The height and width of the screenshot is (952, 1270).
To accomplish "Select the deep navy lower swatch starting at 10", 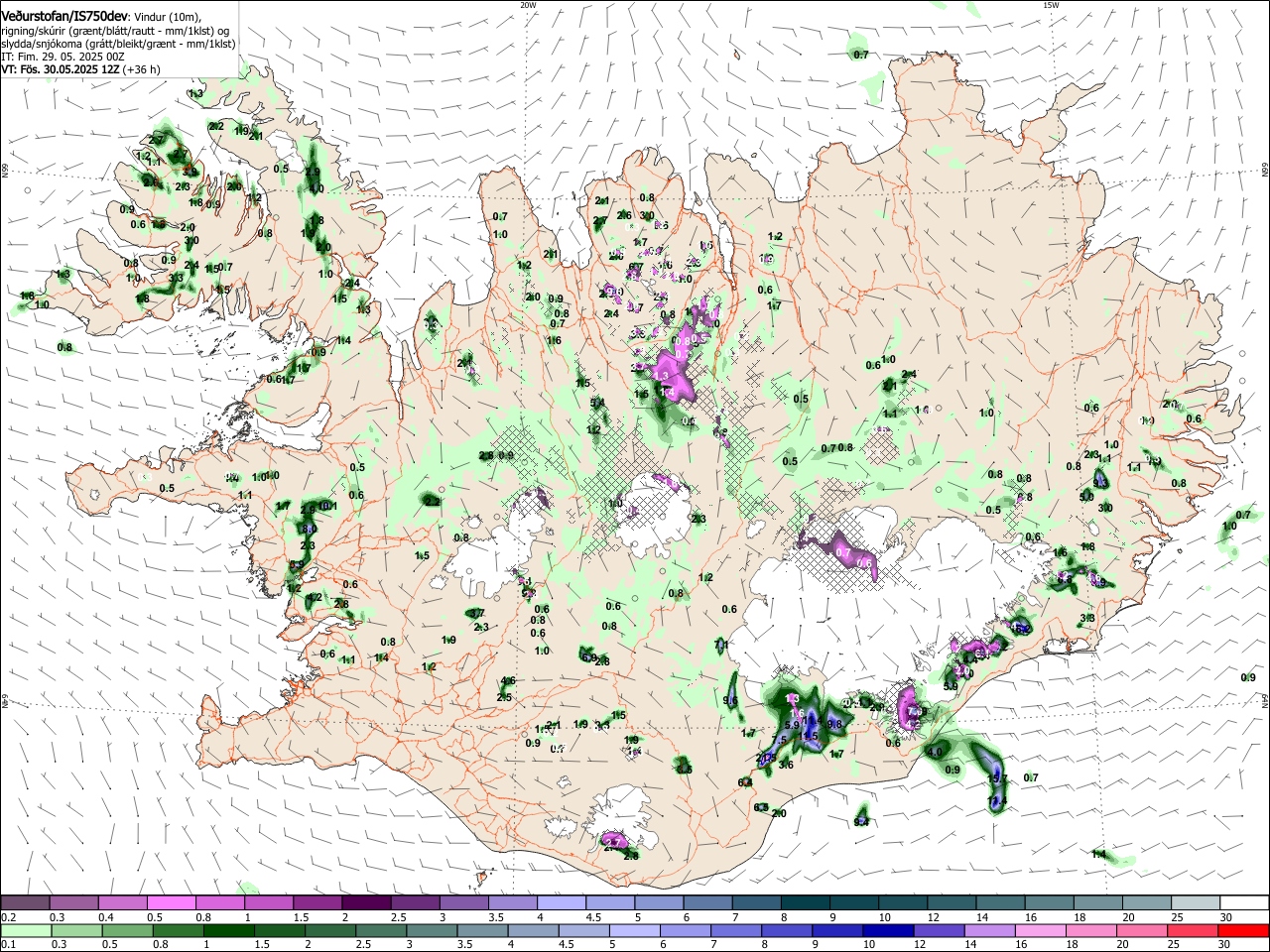I will (888, 931).
